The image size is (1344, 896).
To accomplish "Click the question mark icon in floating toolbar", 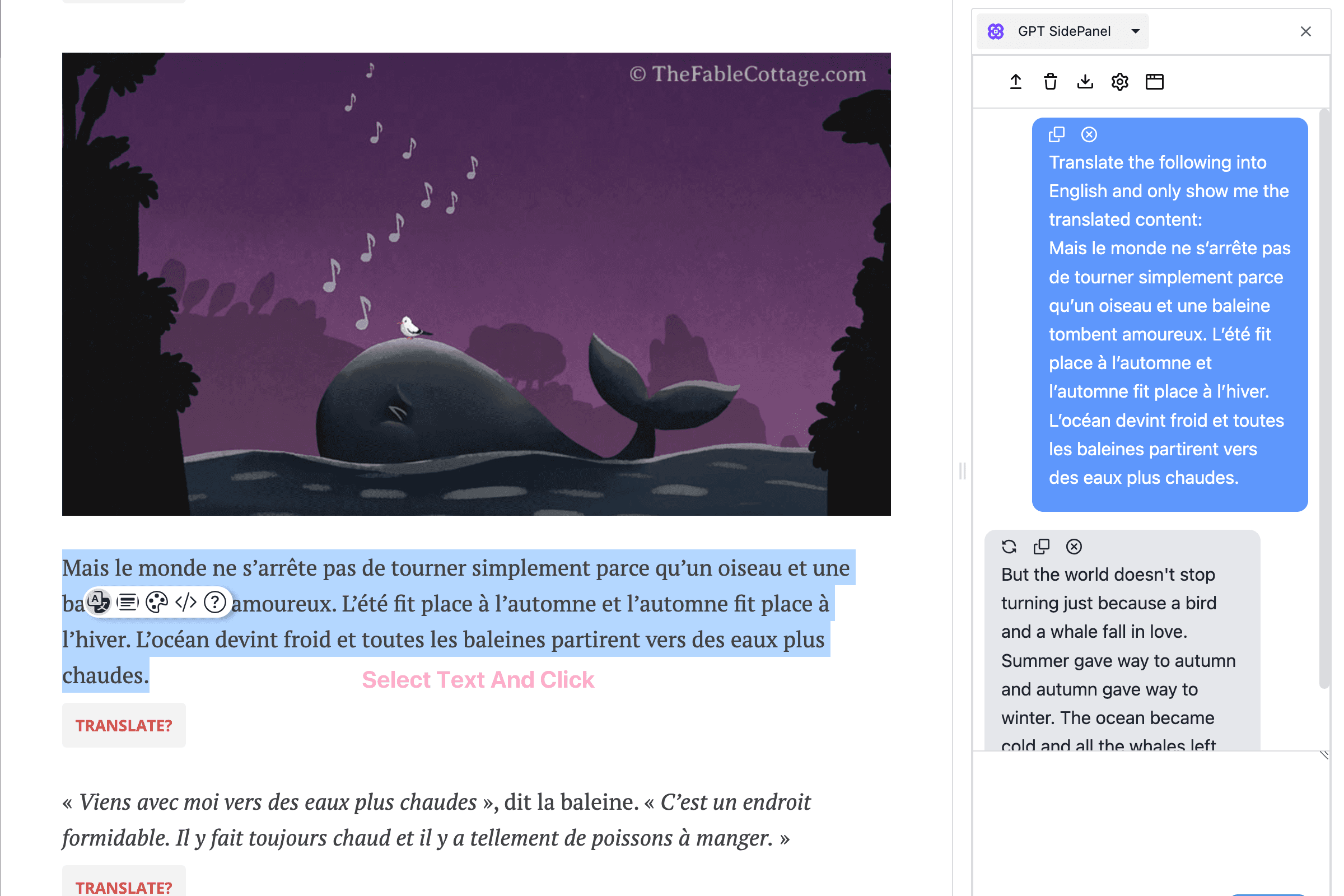I will tap(215, 603).
